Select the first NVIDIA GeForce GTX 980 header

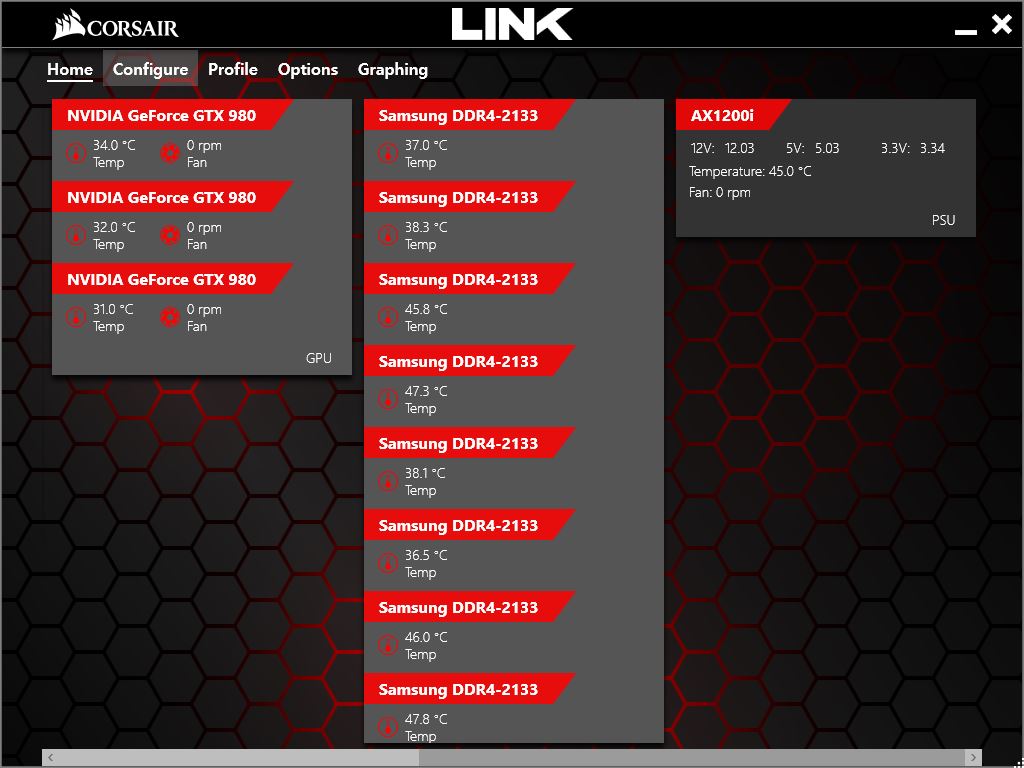click(x=161, y=115)
